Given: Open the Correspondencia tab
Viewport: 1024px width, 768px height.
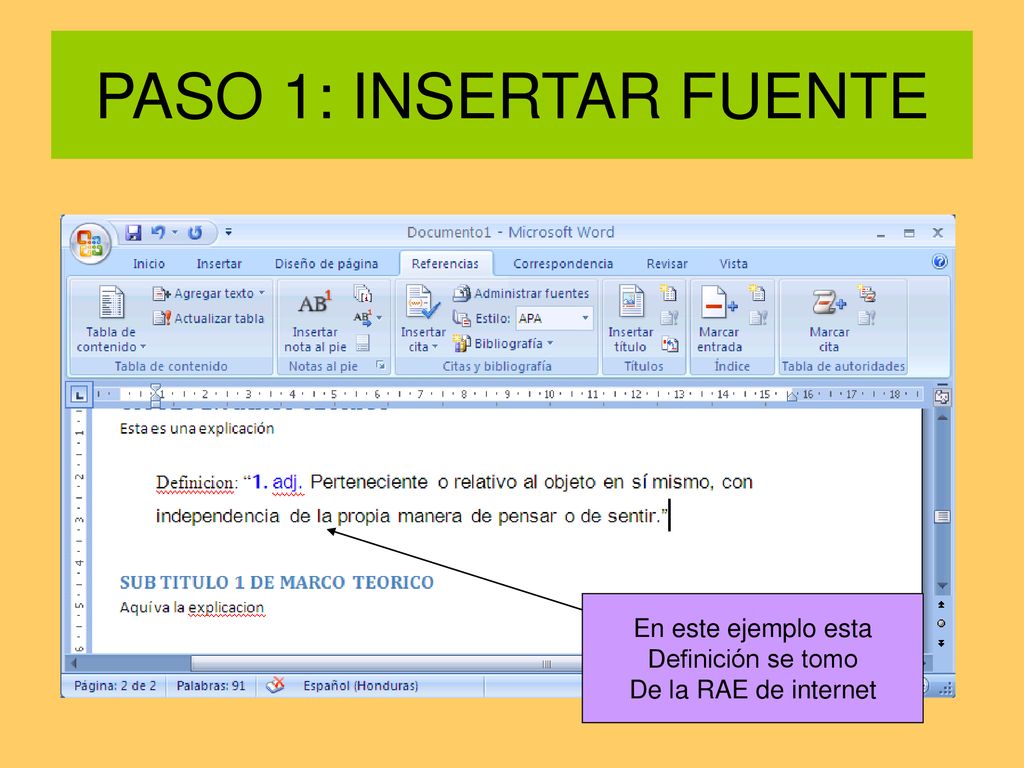Looking at the screenshot, I should [x=563, y=264].
